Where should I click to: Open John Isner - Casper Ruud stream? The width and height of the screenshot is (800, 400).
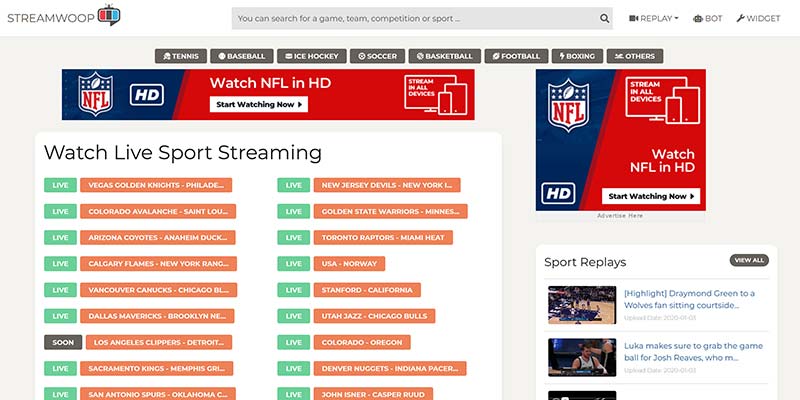click(373, 394)
